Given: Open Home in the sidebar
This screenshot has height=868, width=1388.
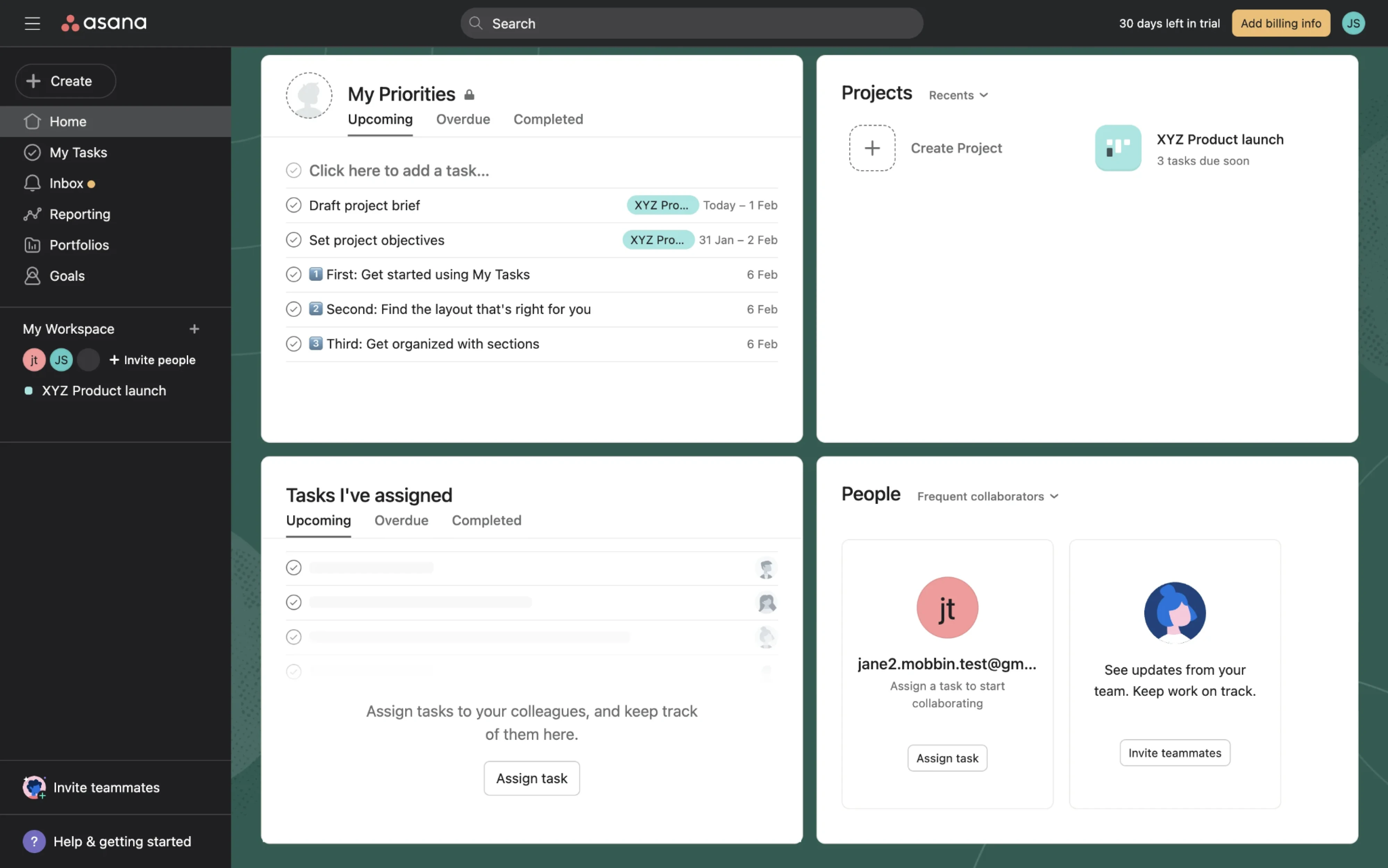Looking at the screenshot, I should (x=115, y=121).
